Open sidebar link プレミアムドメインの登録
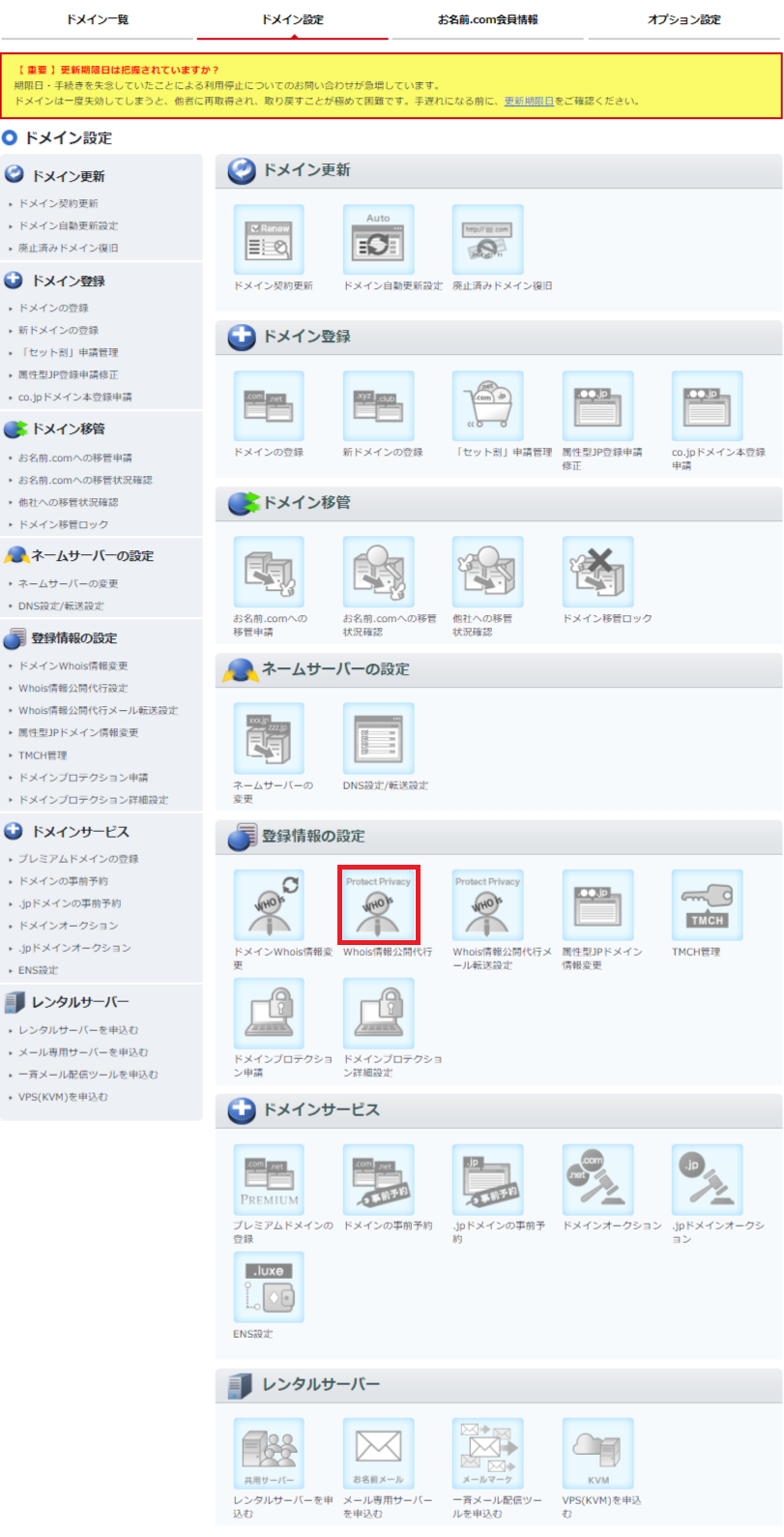Viewport: 784px width, 1537px height. point(78,858)
